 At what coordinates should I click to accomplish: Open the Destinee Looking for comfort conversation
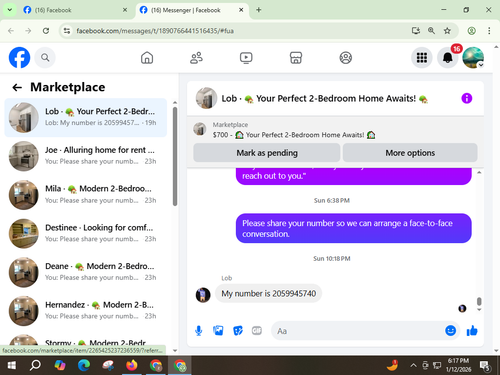point(86,233)
